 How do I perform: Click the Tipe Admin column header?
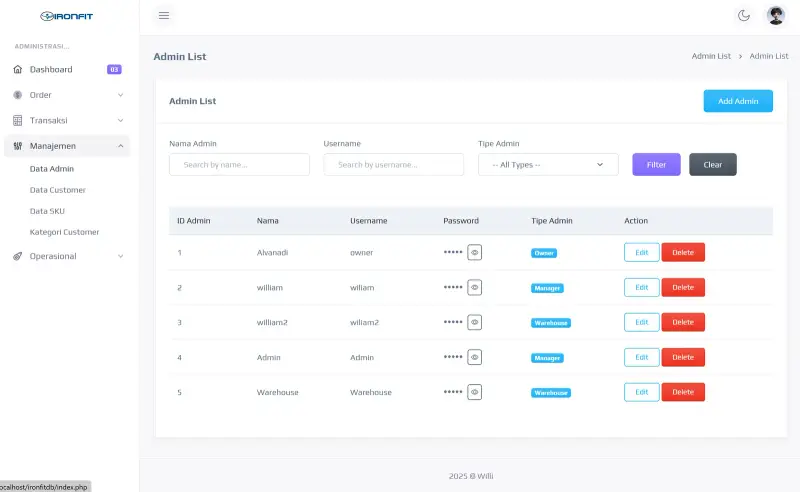[552, 221]
